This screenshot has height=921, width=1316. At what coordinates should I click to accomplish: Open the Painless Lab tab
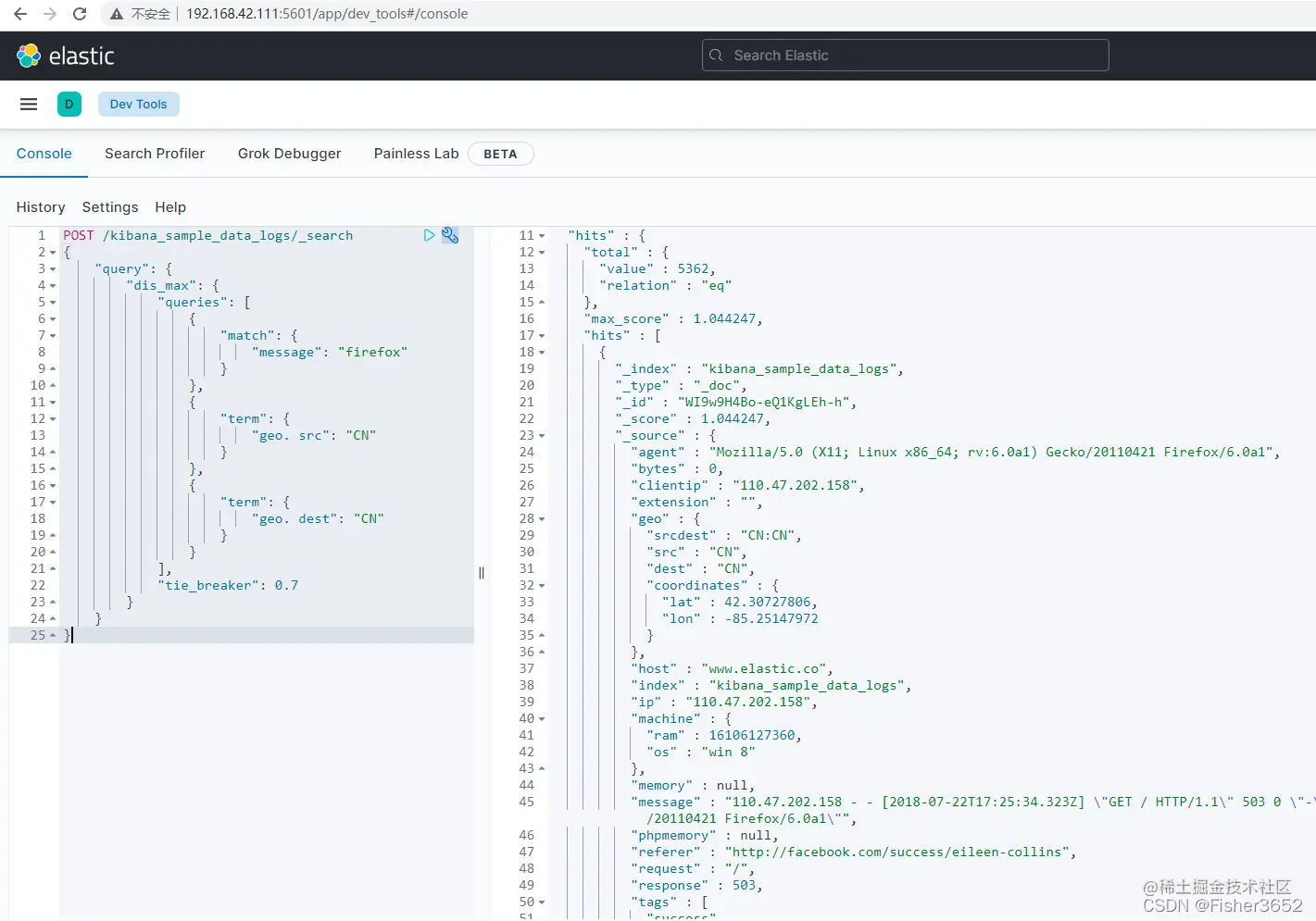(x=416, y=154)
